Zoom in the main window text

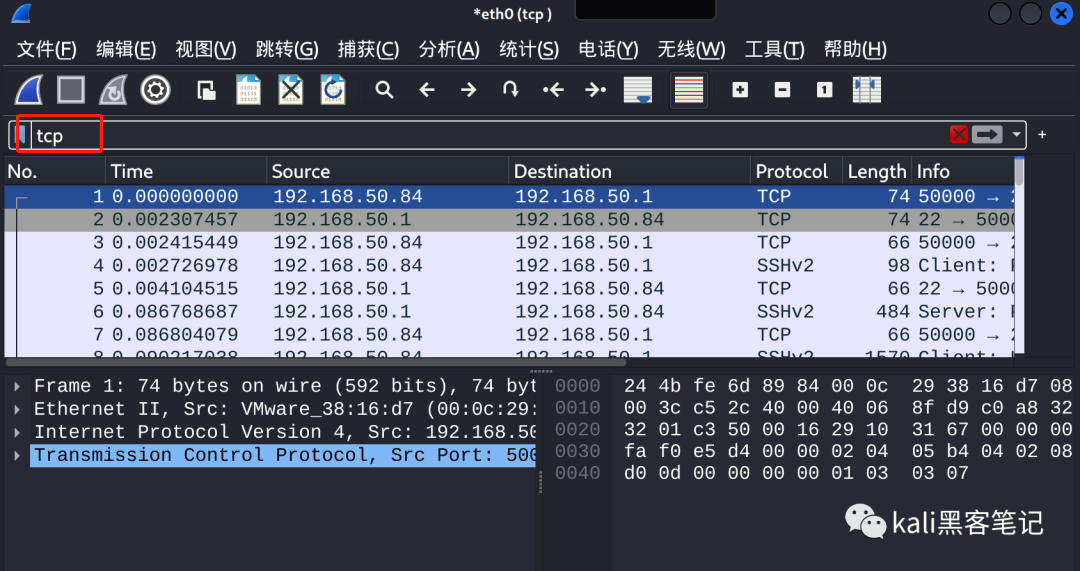click(x=740, y=90)
